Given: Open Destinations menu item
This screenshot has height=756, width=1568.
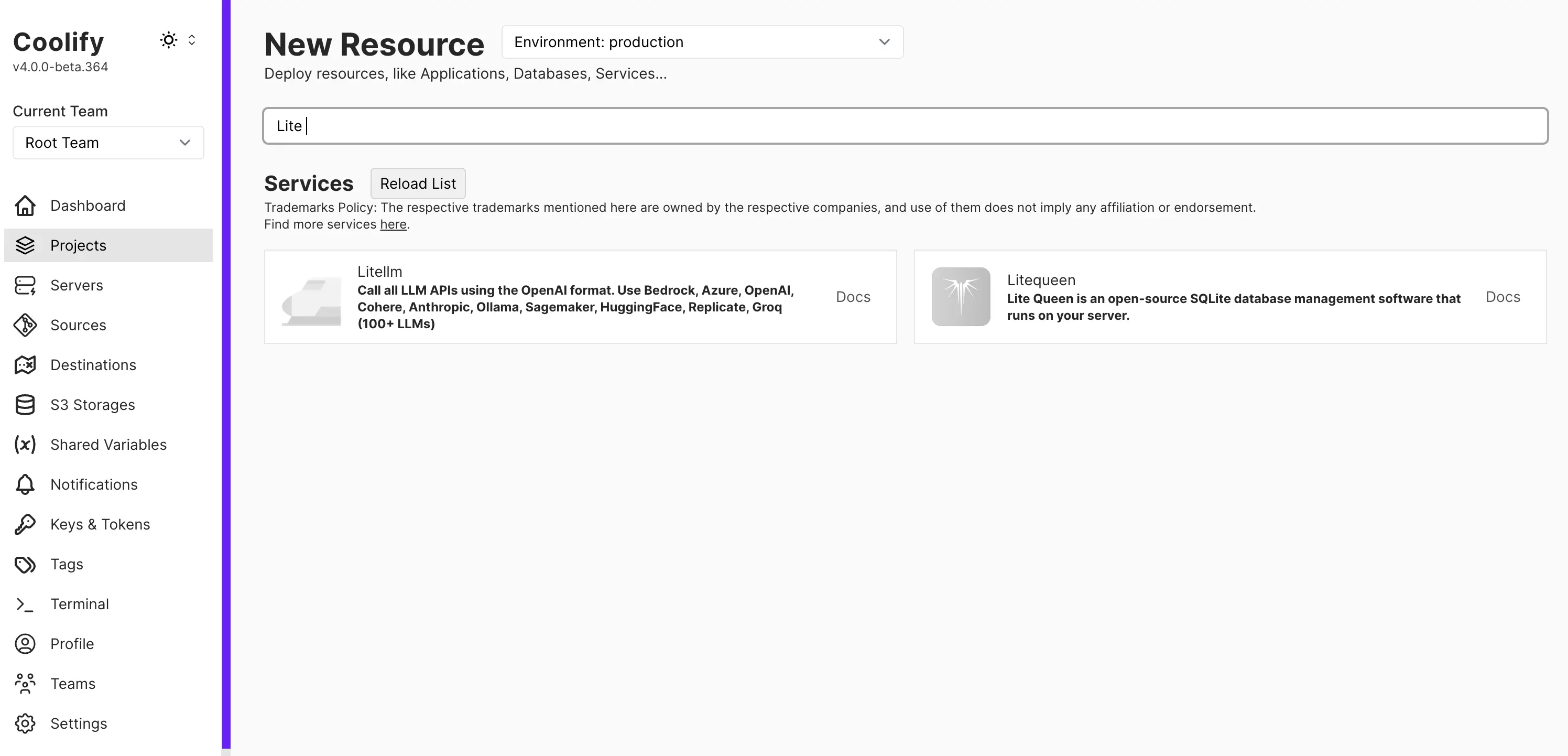Looking at the screenshot, I should (x=108, y=365).
